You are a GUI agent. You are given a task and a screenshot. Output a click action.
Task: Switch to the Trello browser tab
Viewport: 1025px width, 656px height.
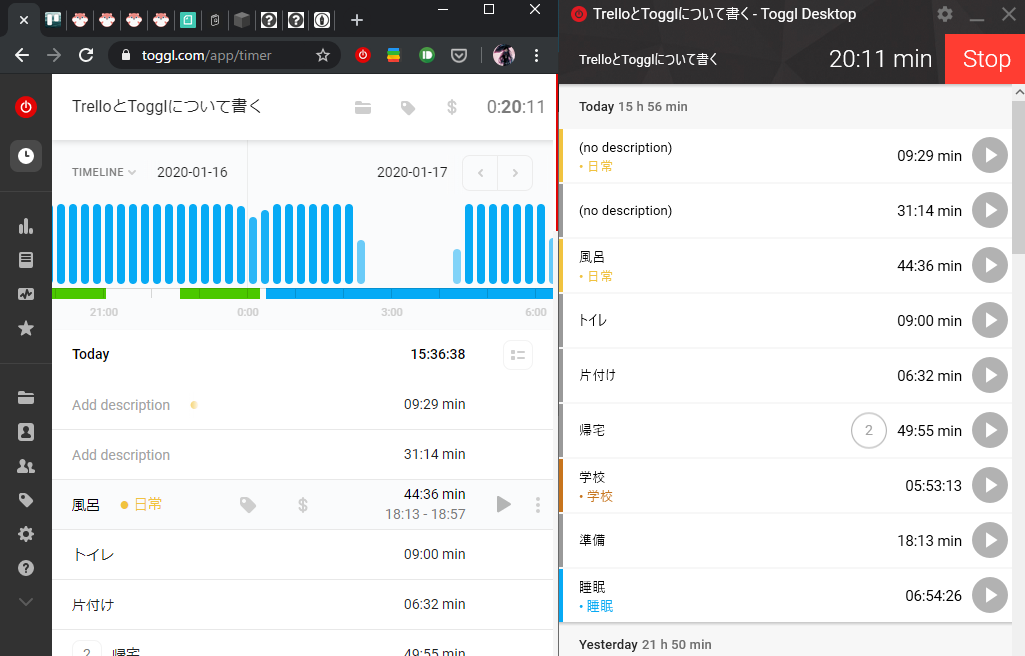click(x=53, y=20)
